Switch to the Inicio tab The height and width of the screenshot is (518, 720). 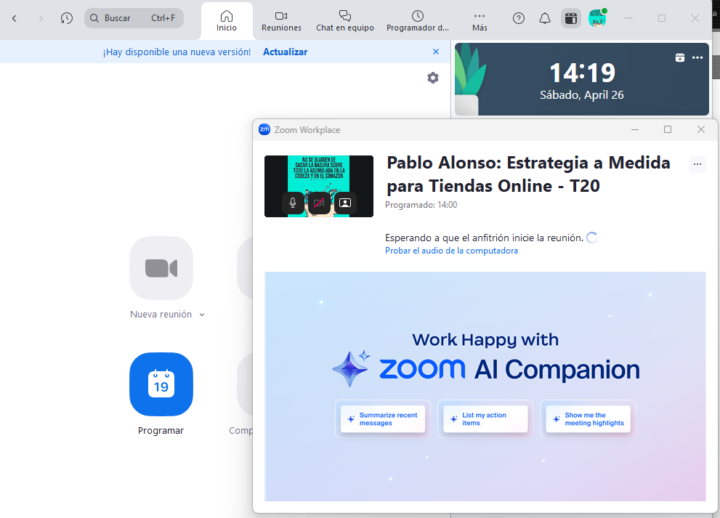coord(227,21)
